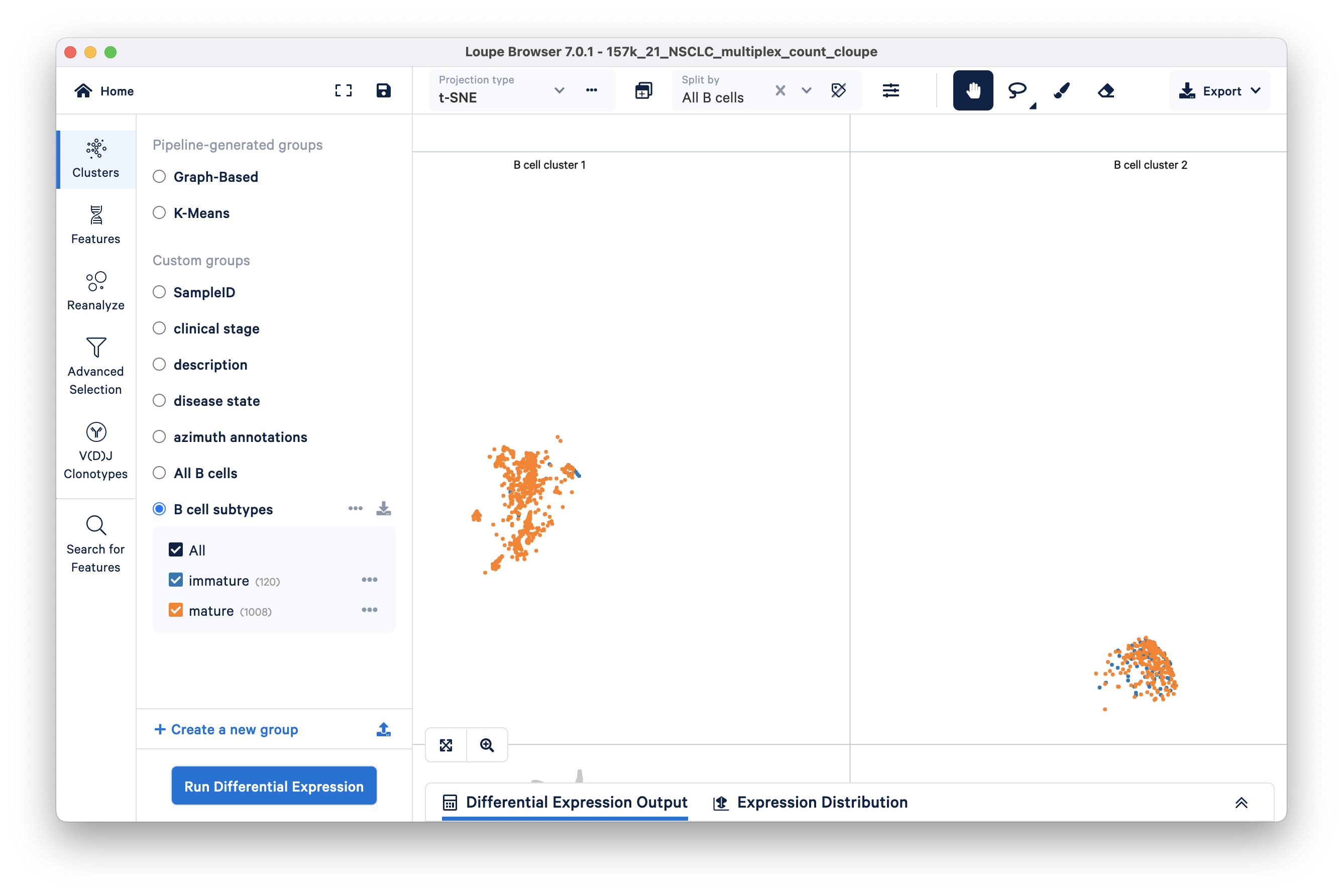The width and height of the screenshot is (1343, 896).
Task: Select description radio button
Action: 159,364
